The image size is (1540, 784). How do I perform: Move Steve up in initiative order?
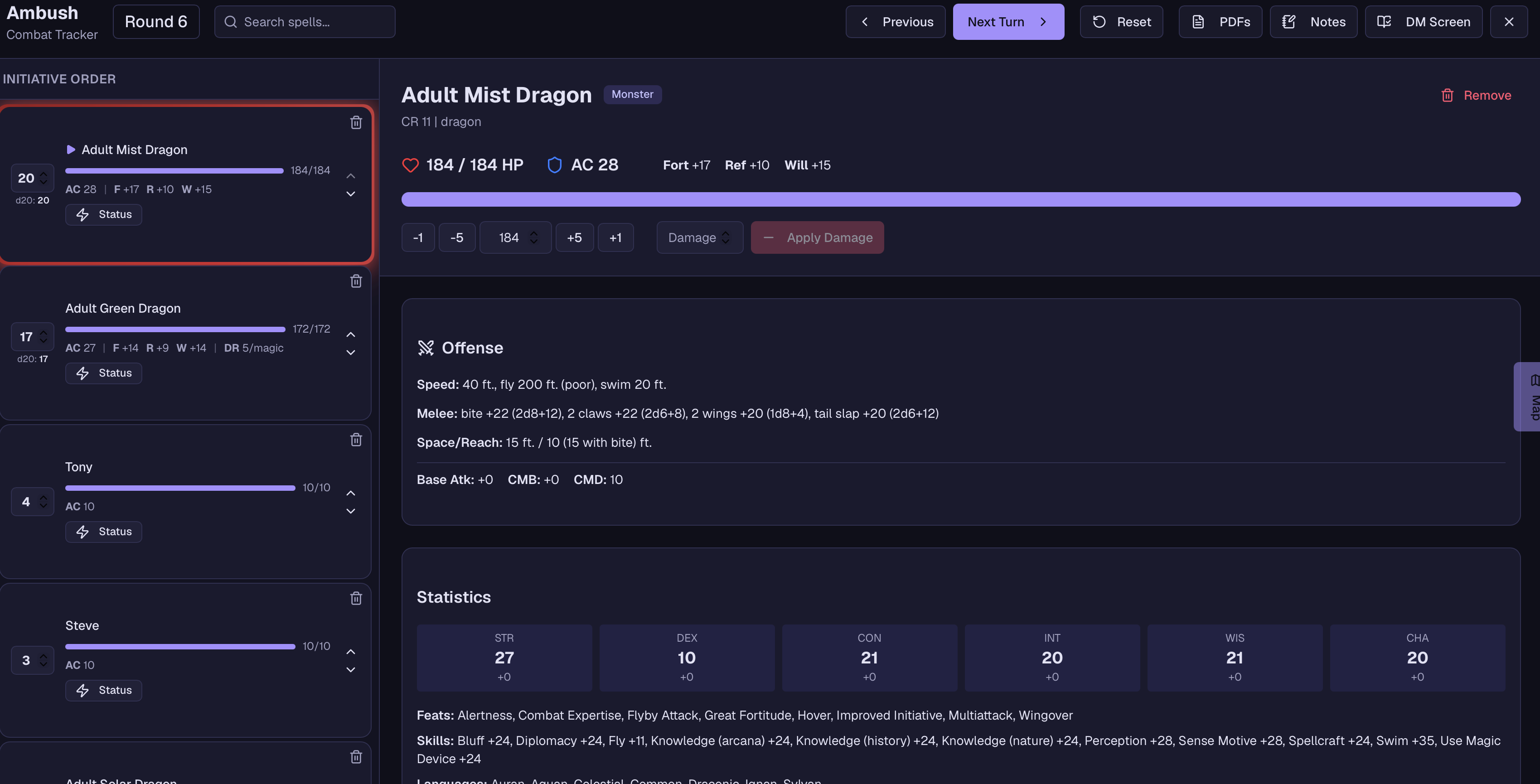[351, 652]
